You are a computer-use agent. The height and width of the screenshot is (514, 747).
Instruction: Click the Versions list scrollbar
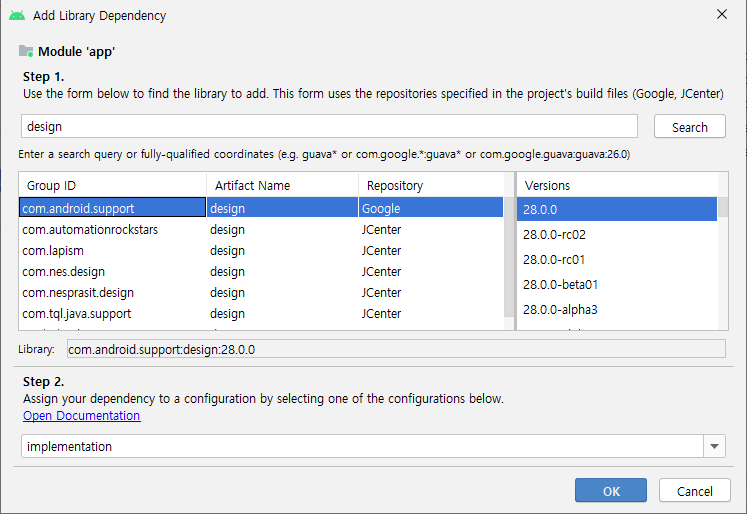tap(723, 207)
